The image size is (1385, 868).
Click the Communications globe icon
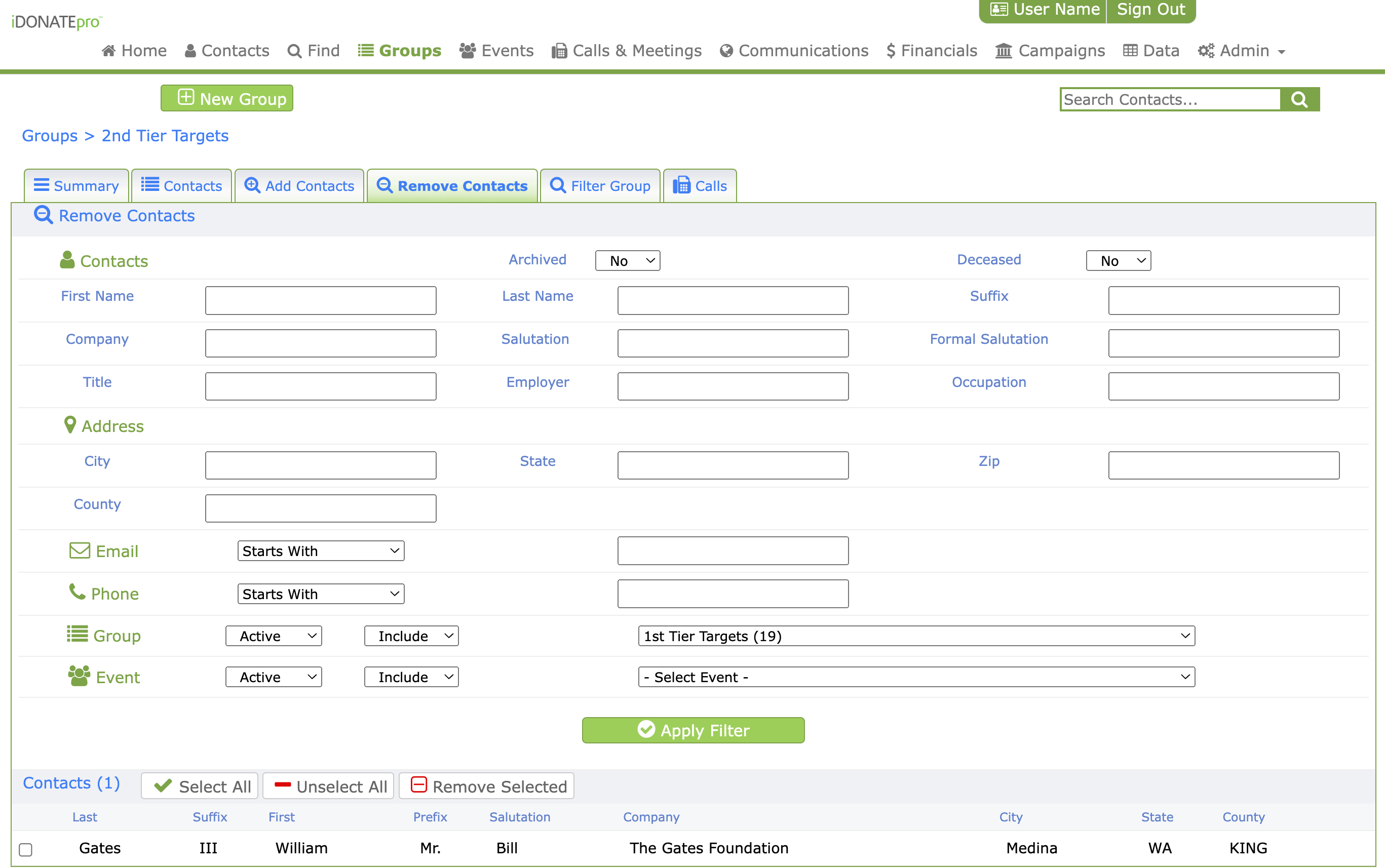point(726,51)
